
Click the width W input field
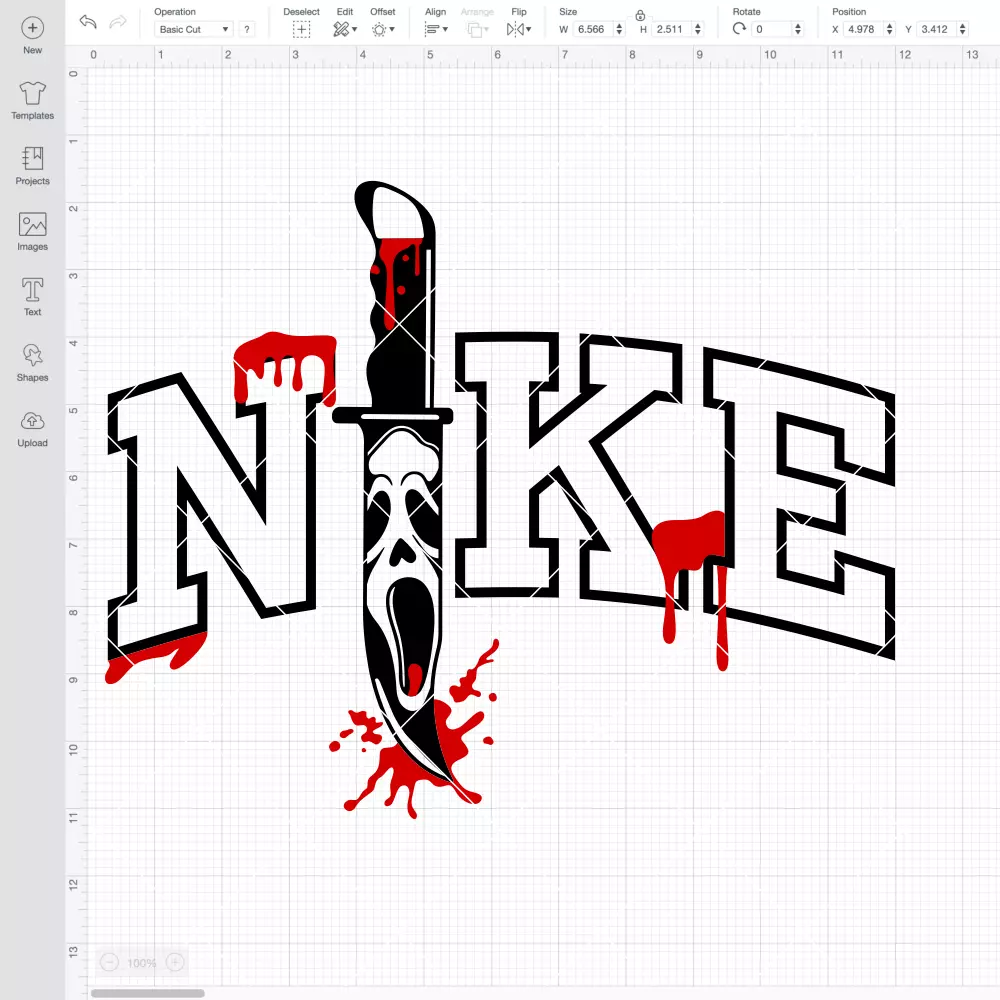(x=594, y=29)
